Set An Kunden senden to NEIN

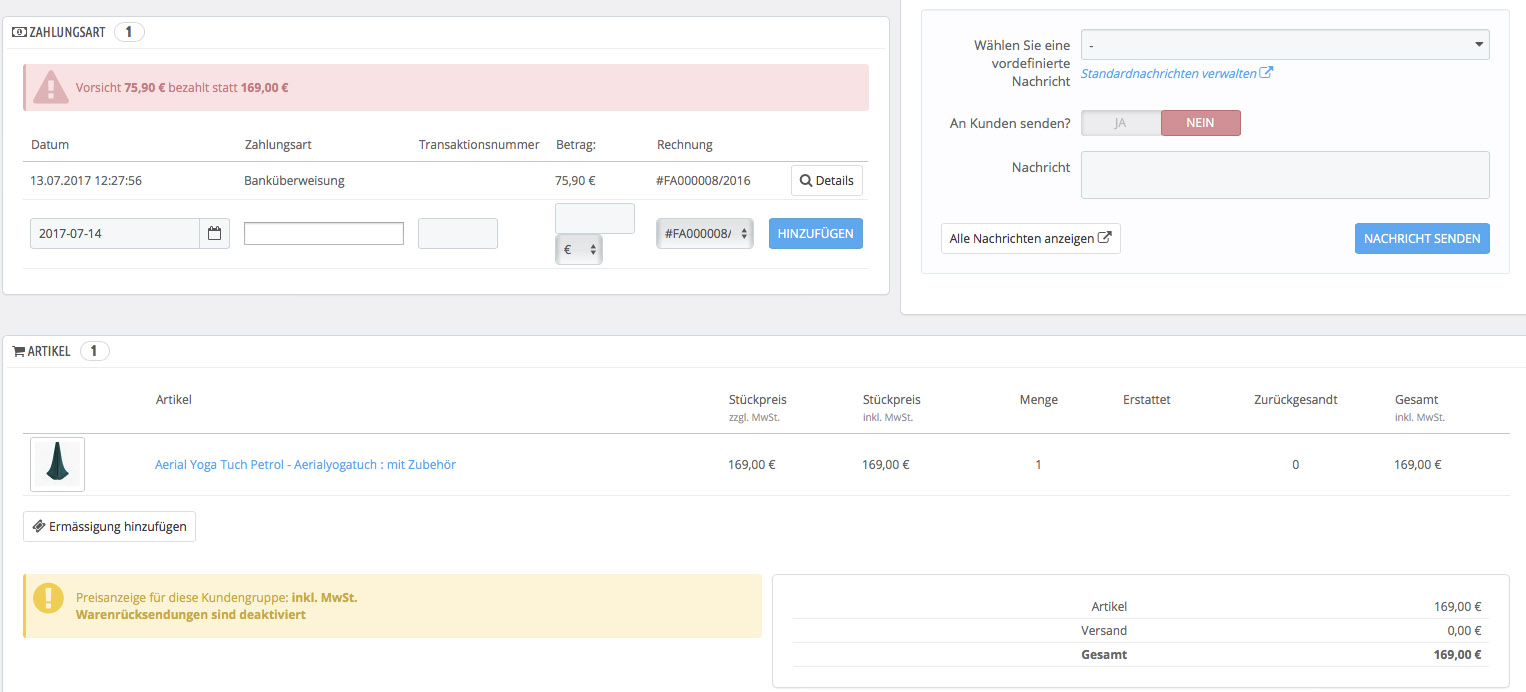click(1200, 123)
